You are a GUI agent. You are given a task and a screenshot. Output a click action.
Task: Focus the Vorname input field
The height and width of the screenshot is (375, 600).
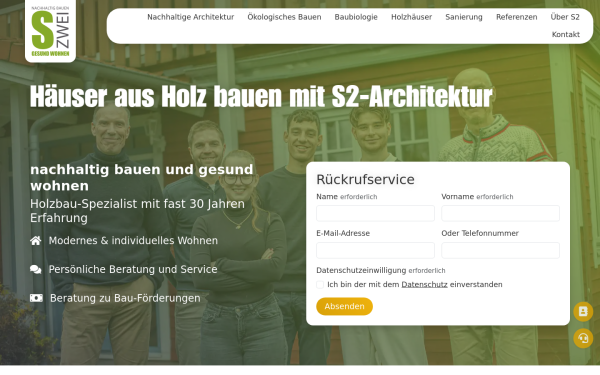[x=501, y=214]
